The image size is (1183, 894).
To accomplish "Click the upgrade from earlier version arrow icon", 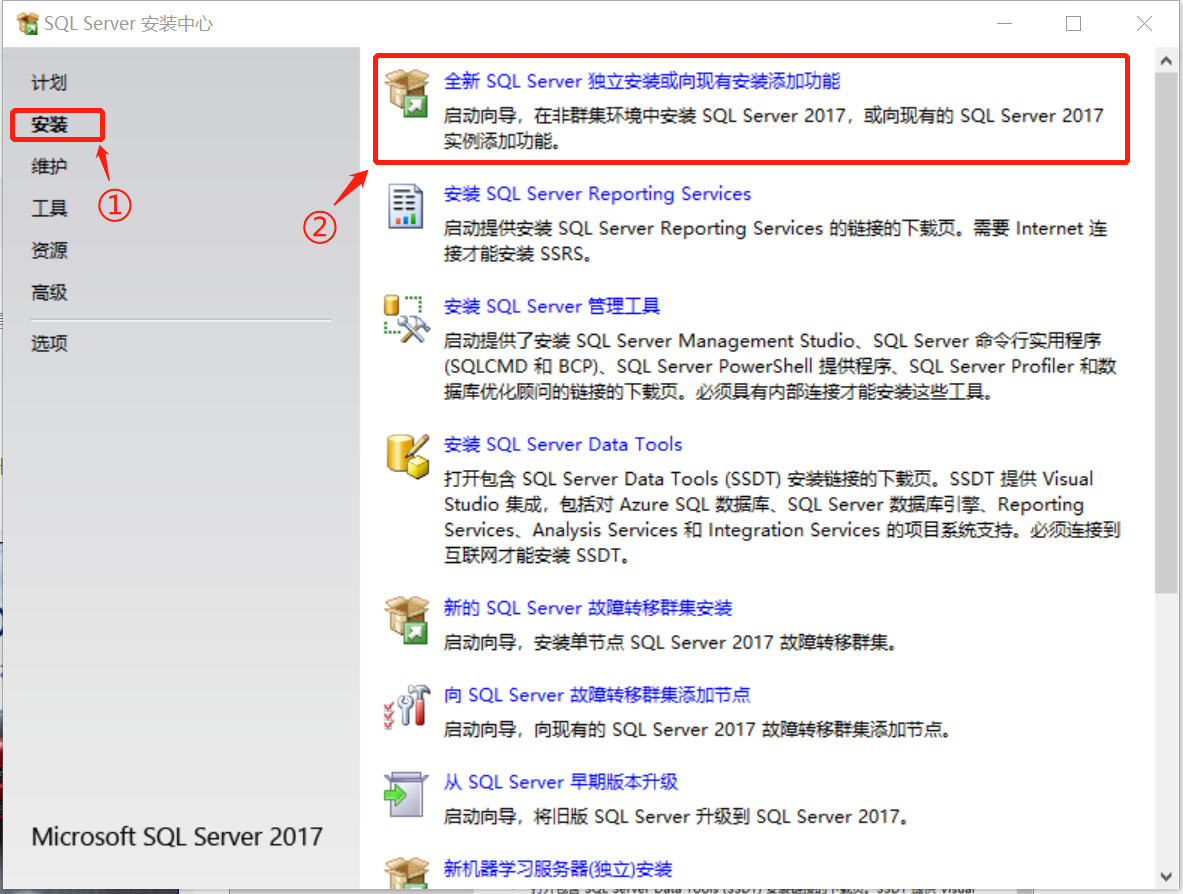I will pyautogui.click(x=405, y=794).
